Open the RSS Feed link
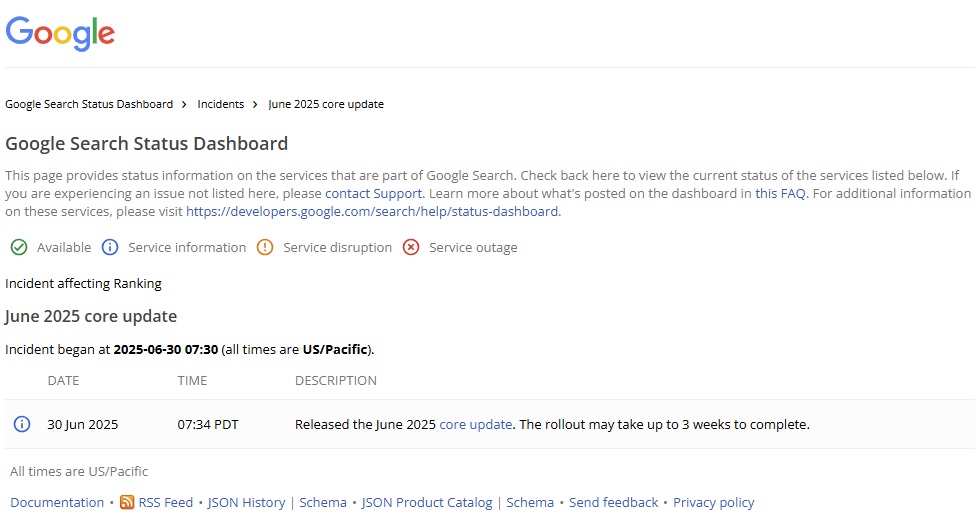 tap(166, 503)
